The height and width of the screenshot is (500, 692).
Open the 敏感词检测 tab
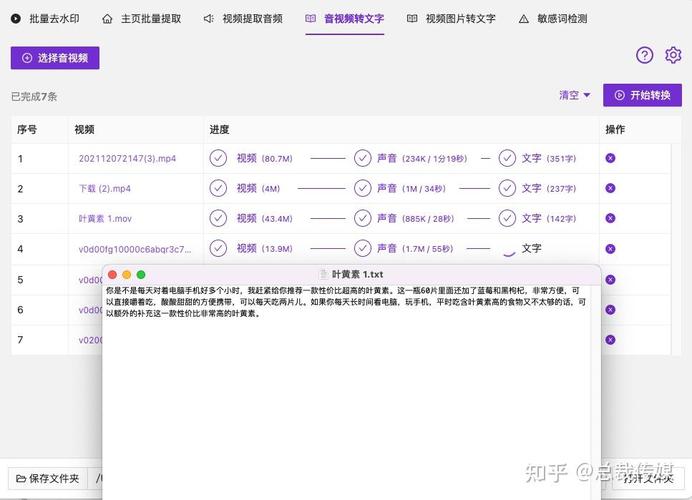click(553, 19)
